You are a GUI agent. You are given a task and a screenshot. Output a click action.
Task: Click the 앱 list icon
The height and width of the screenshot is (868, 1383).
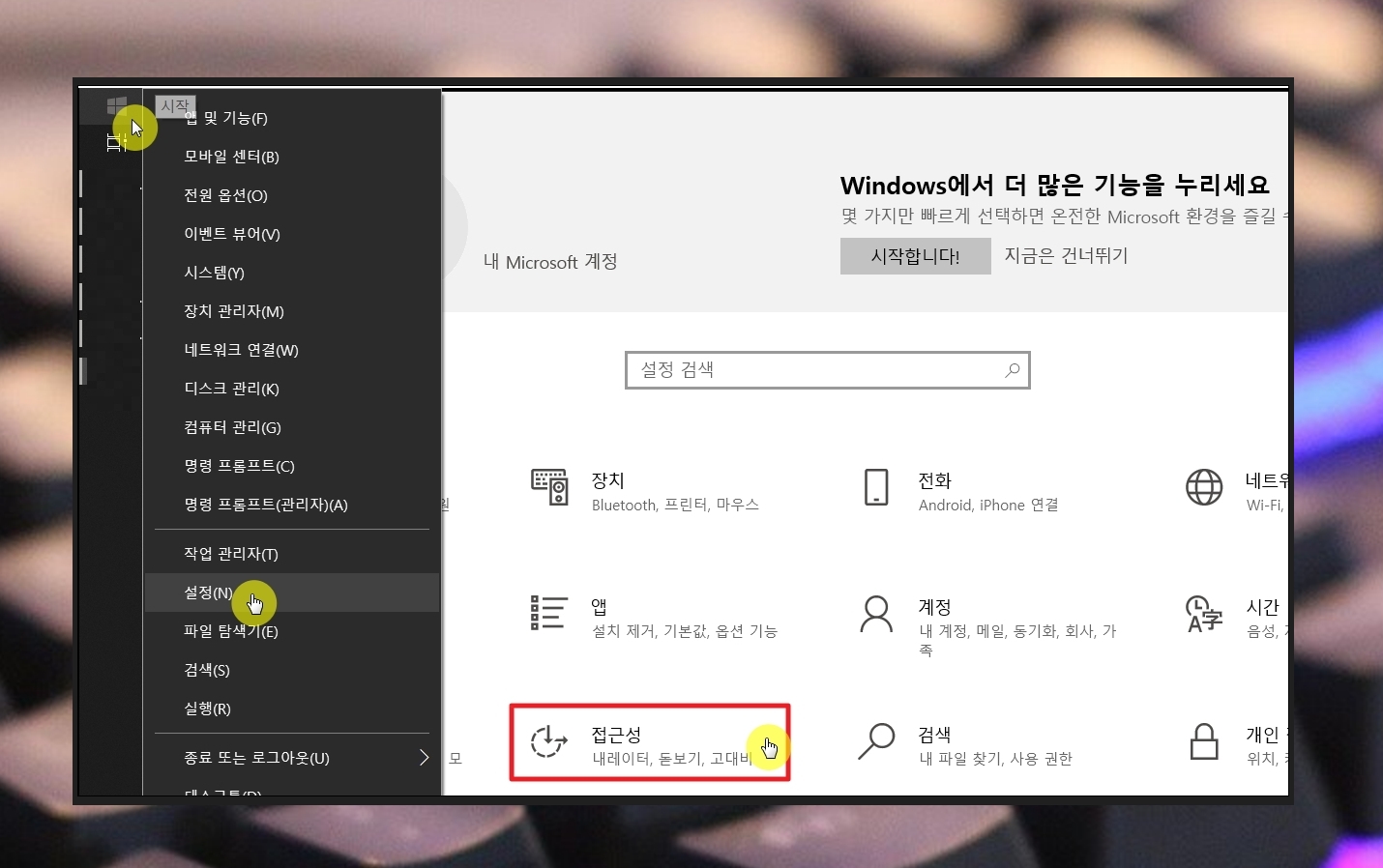(548, 613)
